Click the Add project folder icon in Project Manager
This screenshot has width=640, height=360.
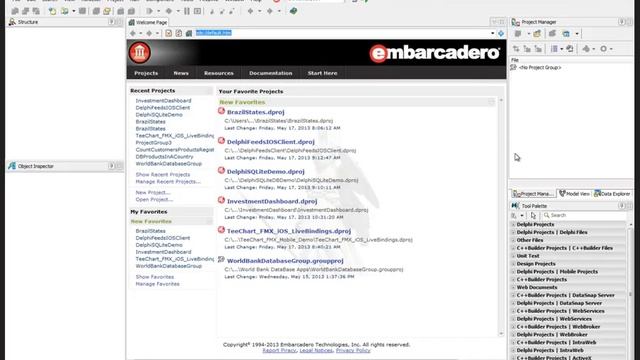(x=537, y=34)
